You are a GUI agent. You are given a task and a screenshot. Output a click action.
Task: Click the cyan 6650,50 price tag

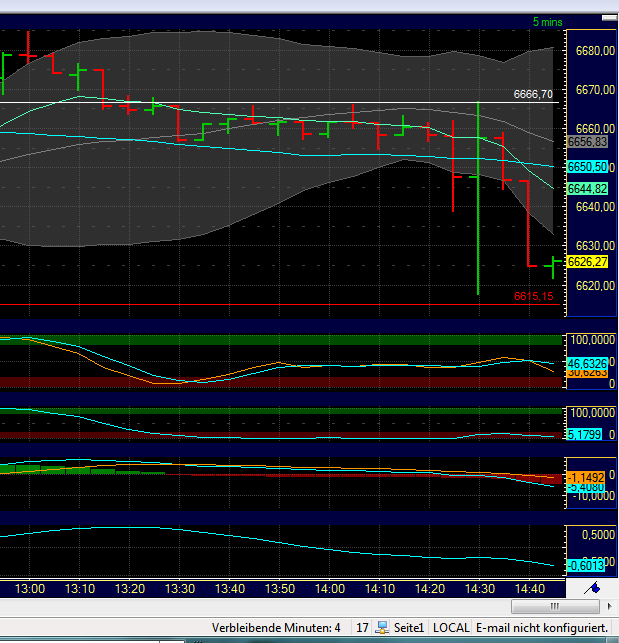point(587,167)
